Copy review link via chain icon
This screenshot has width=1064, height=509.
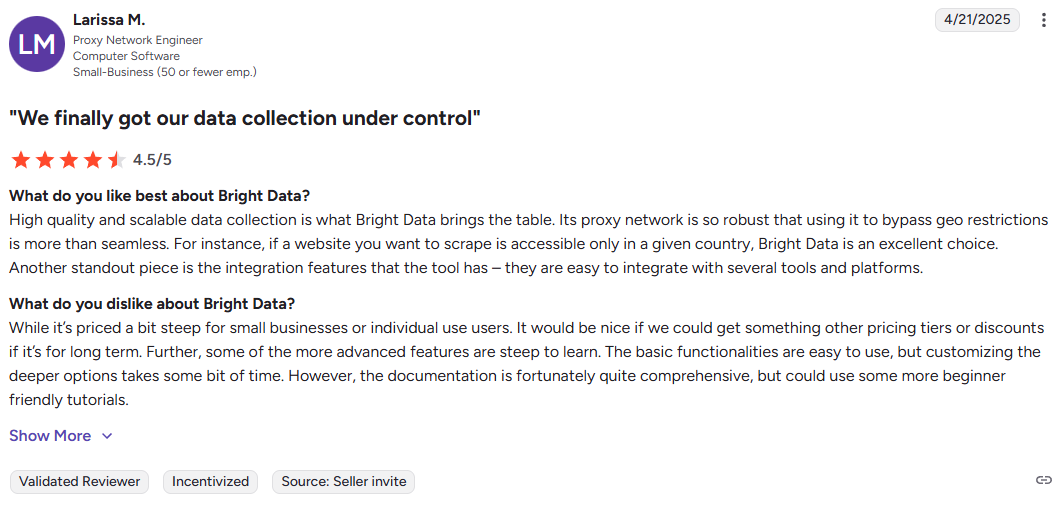(1043, 481)
